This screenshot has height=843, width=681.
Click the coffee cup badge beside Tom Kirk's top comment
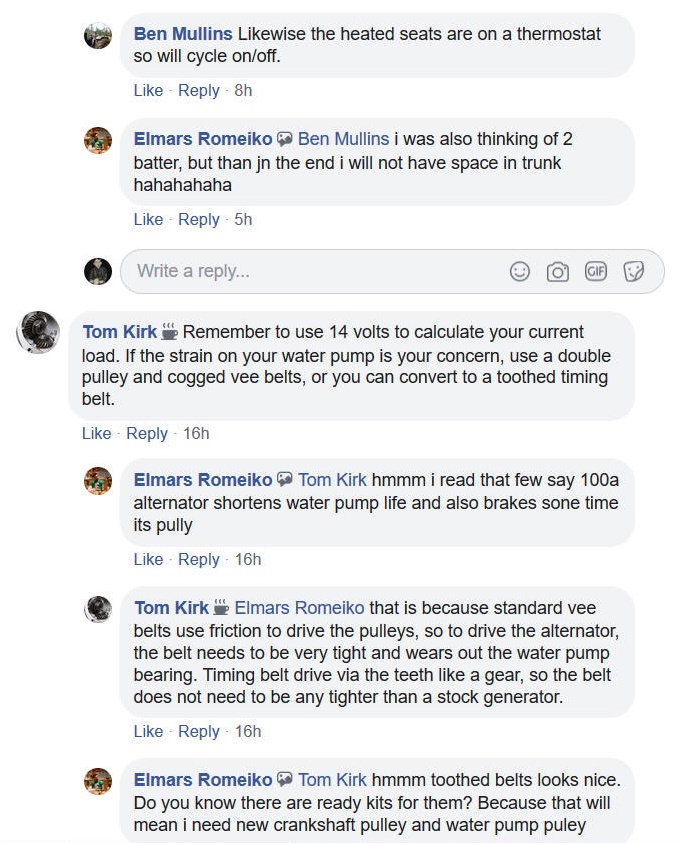click(x=170, y=332)
